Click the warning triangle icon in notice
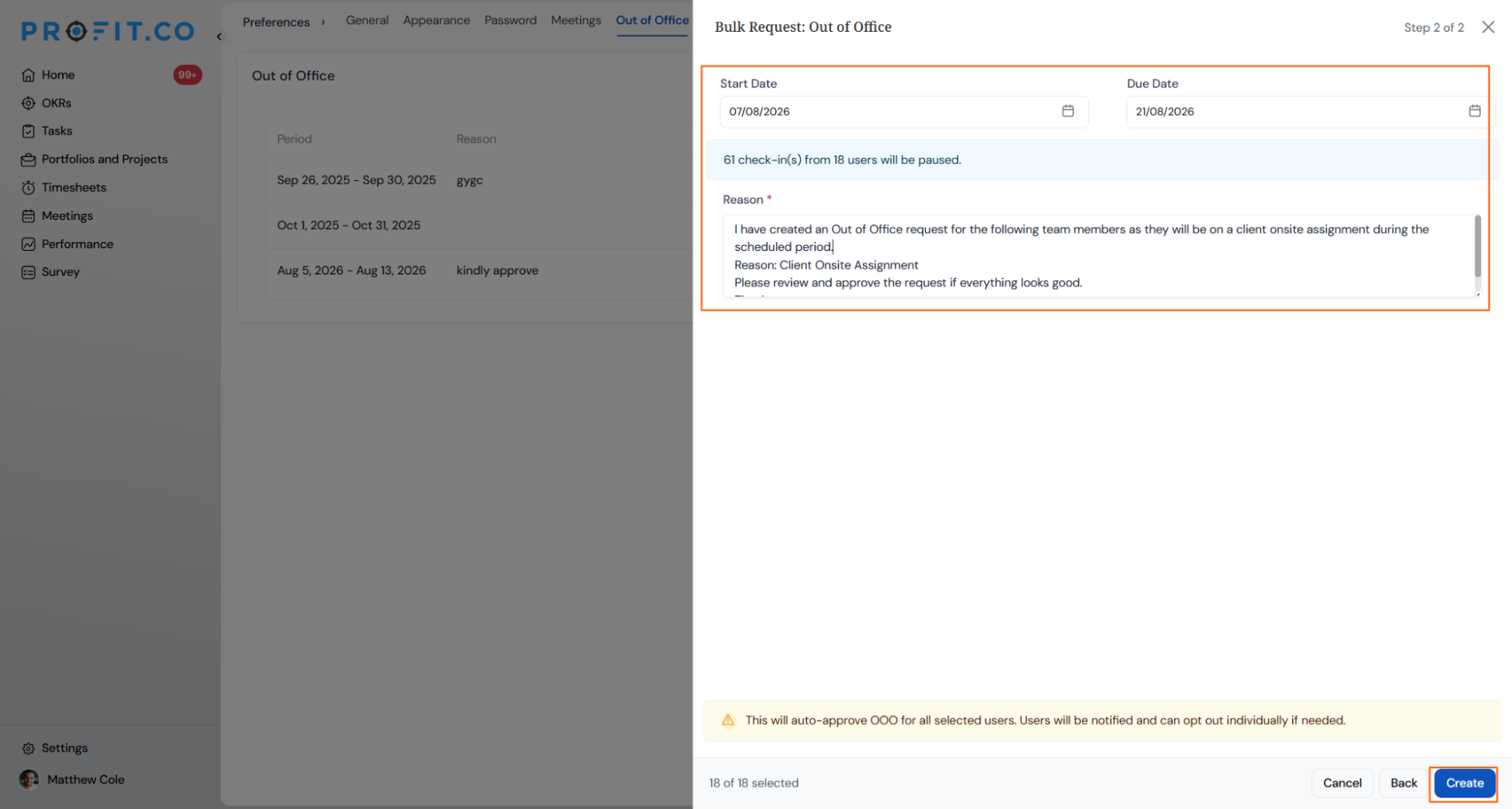Screen dimensions: 1512x809 pyautogui.click(x=728, y=720)
